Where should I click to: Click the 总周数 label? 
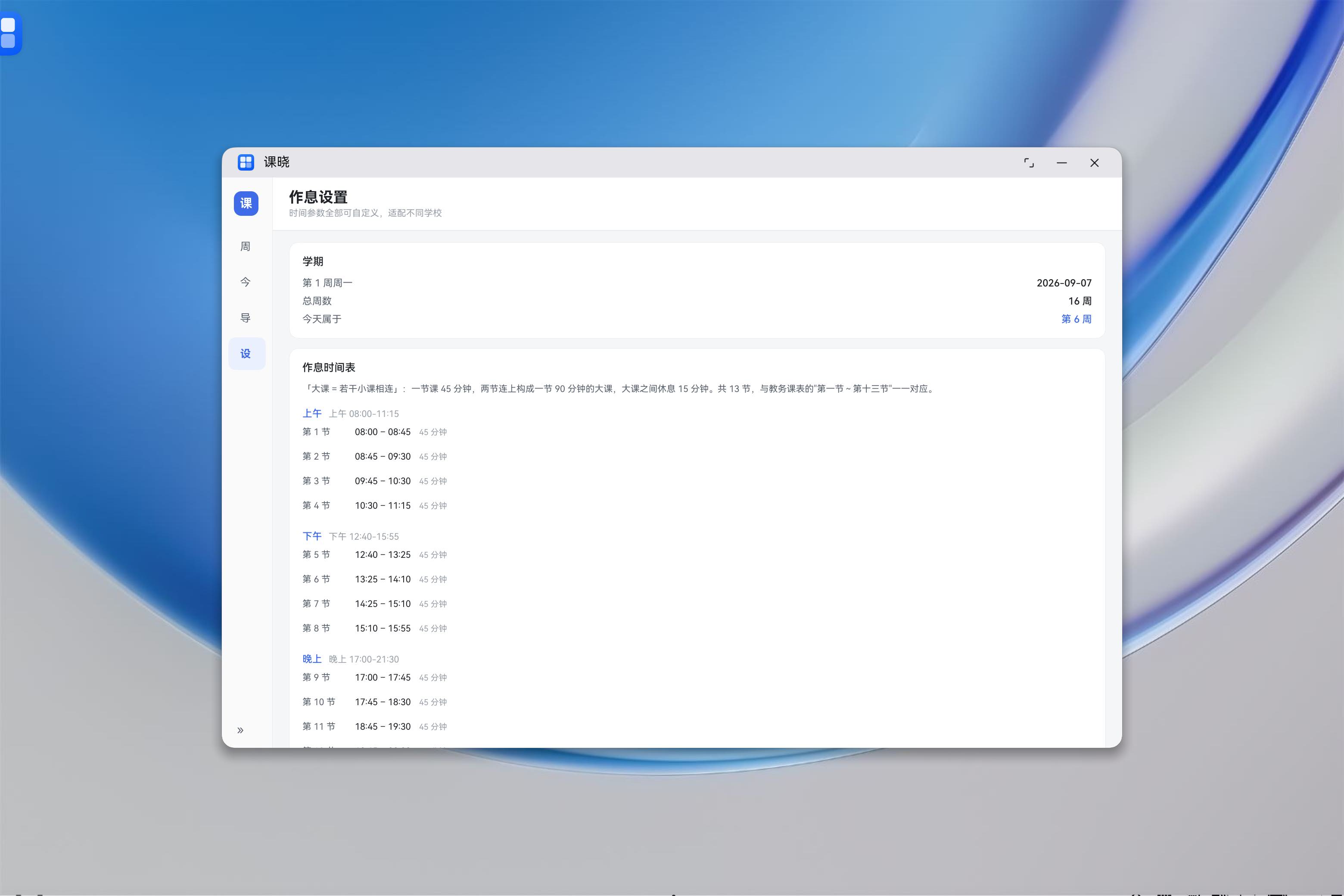click(317, 301)
